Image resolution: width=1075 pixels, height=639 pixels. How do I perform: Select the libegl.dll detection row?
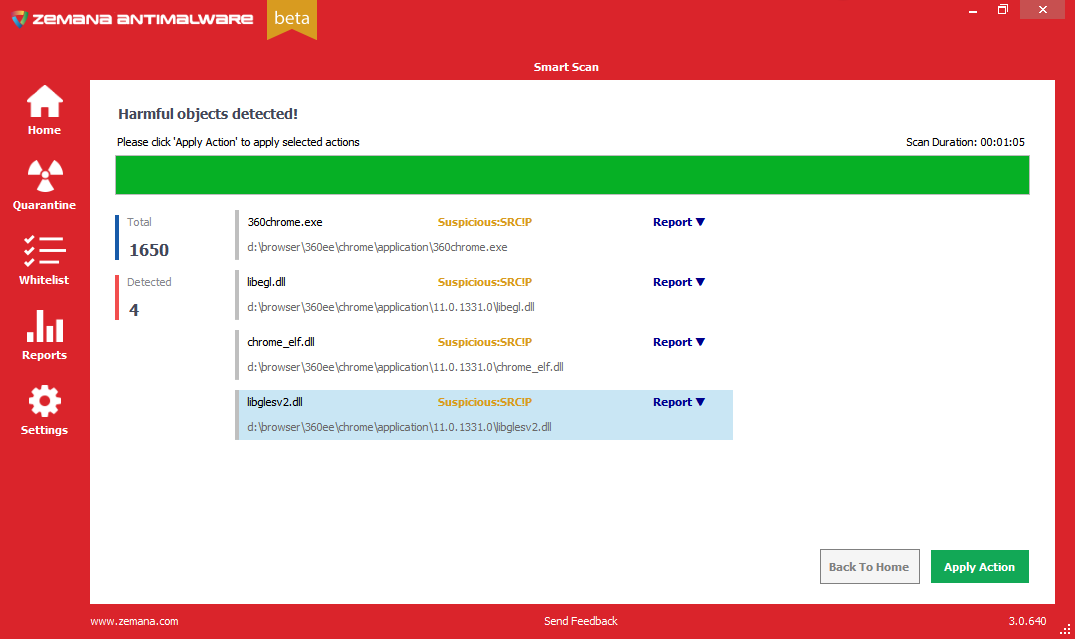(484, 295)
